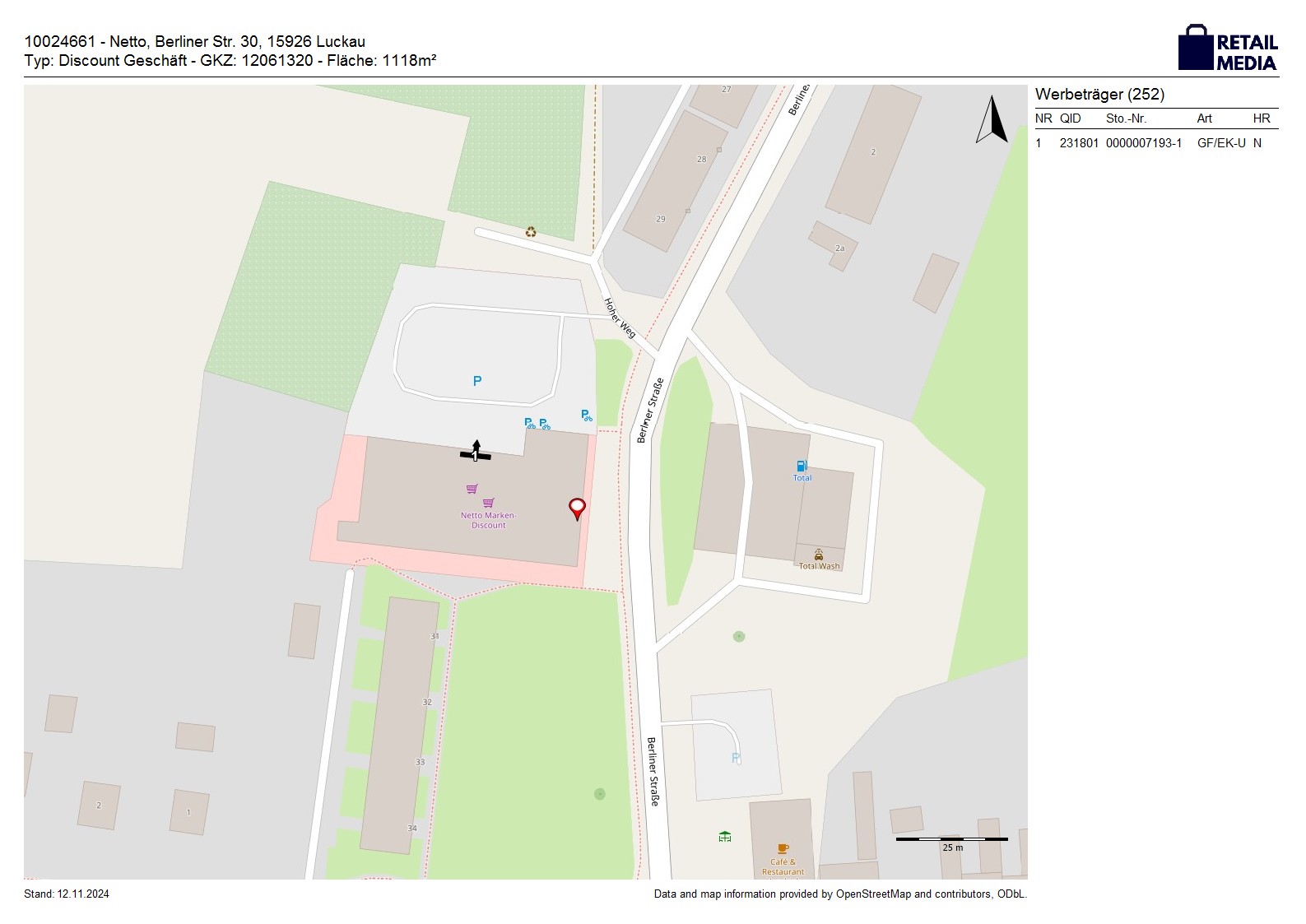The image size is (1306, 924).
Task: Click the black advertising marker numbered 1
Action: [475, 453]
